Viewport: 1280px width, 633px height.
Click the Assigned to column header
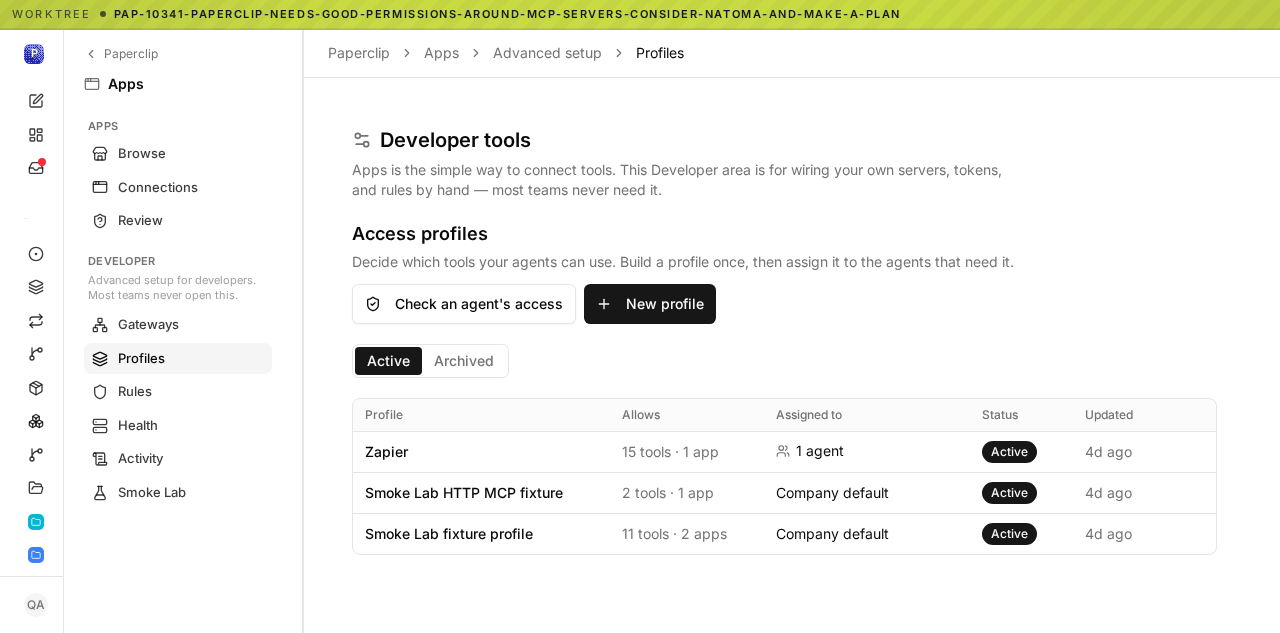[x=809, y=415]
